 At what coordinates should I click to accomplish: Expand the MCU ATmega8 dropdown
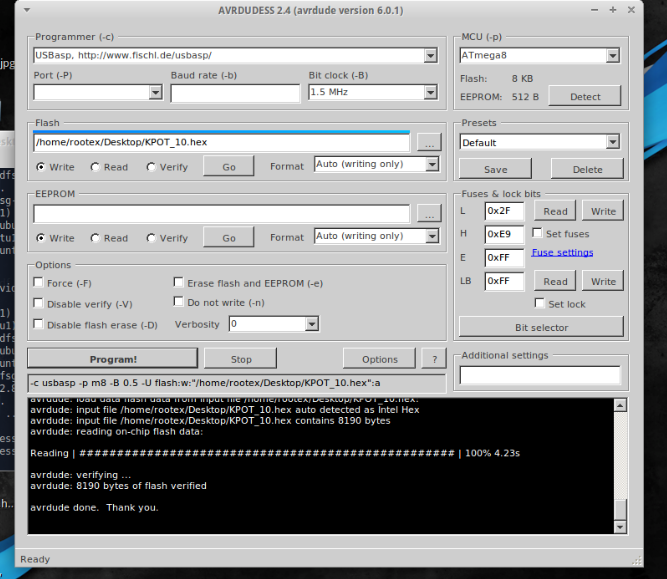click(x=614, y=55)
